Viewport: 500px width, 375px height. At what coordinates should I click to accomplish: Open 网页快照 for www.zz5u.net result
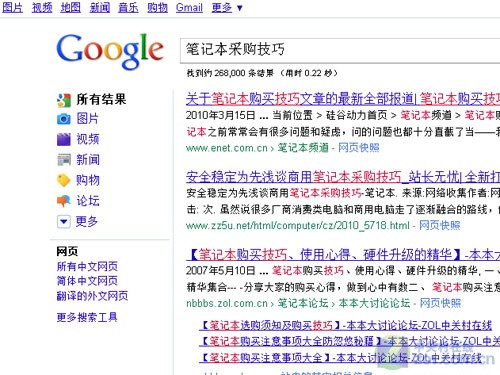(x=439, y=225)
